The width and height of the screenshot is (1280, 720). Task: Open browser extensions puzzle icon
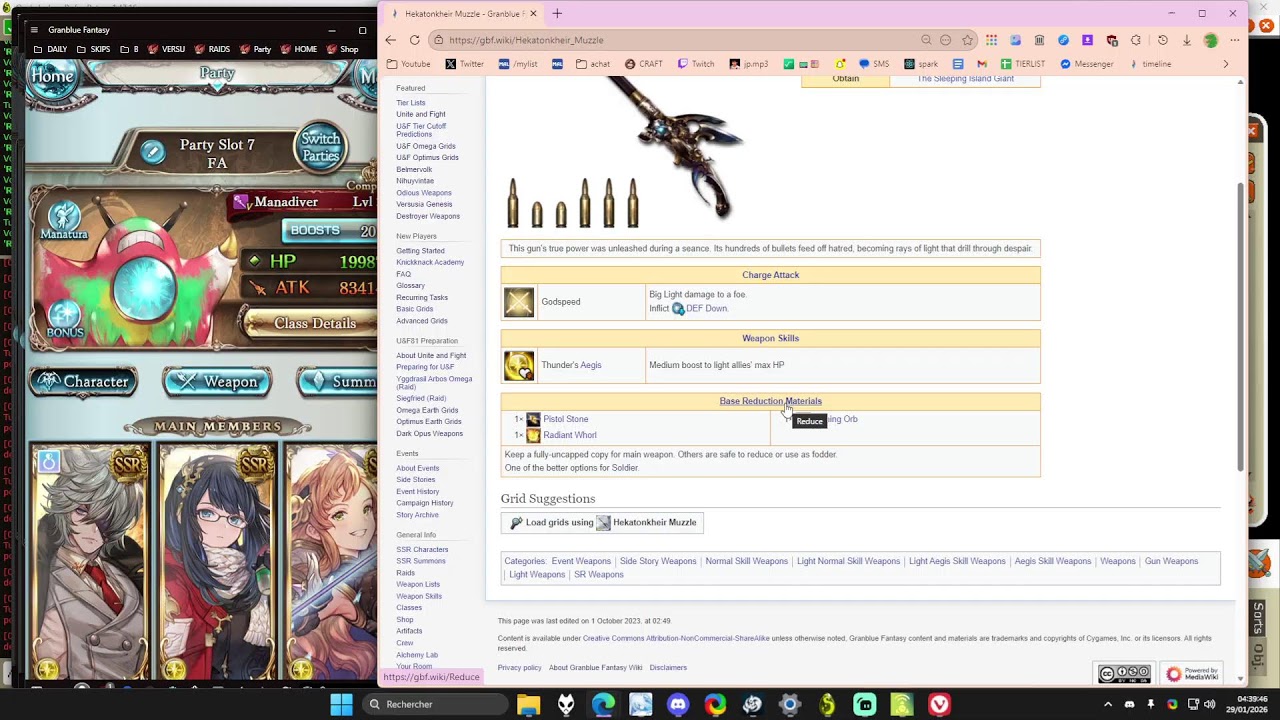(1136, 40)
